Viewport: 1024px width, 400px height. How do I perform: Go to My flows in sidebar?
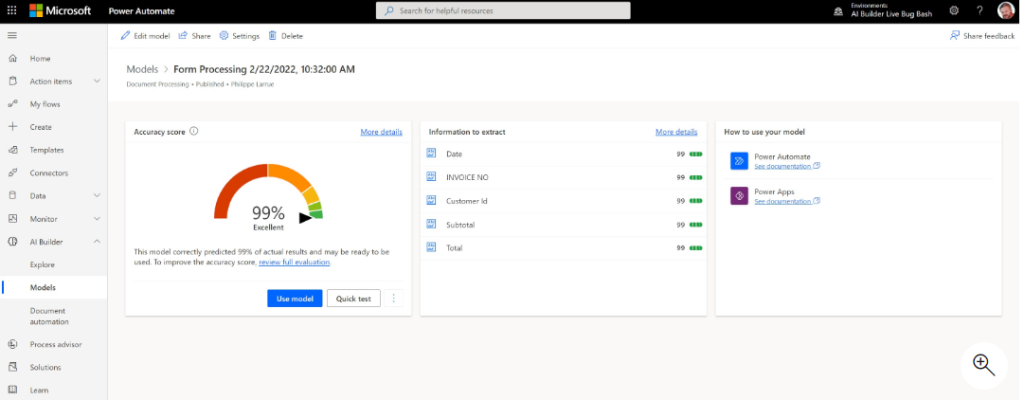(44, 104)
